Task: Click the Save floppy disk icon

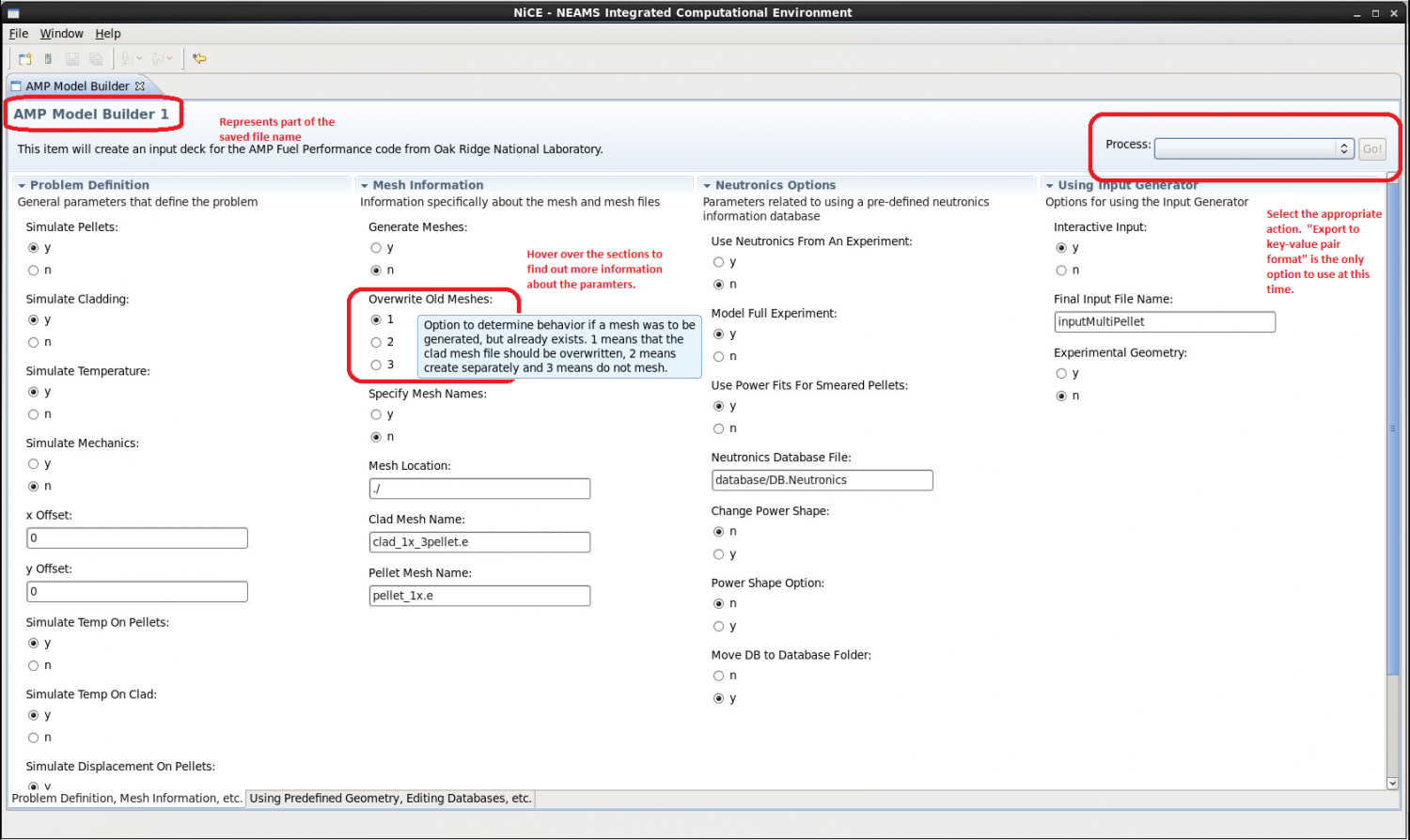Action: click(x=72, y=58)
